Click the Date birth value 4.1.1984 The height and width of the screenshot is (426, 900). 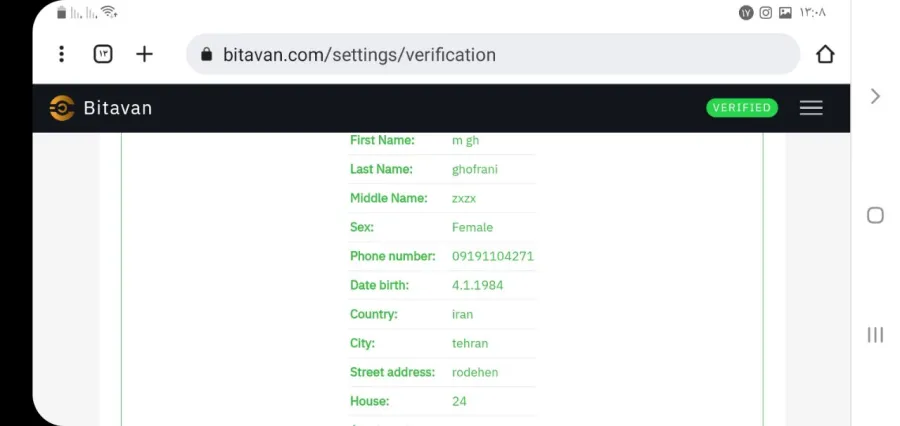[478, 285]
